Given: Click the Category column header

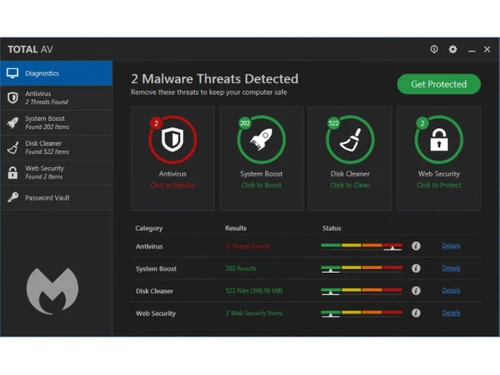Looking at the screenshot, I should 149,228.
